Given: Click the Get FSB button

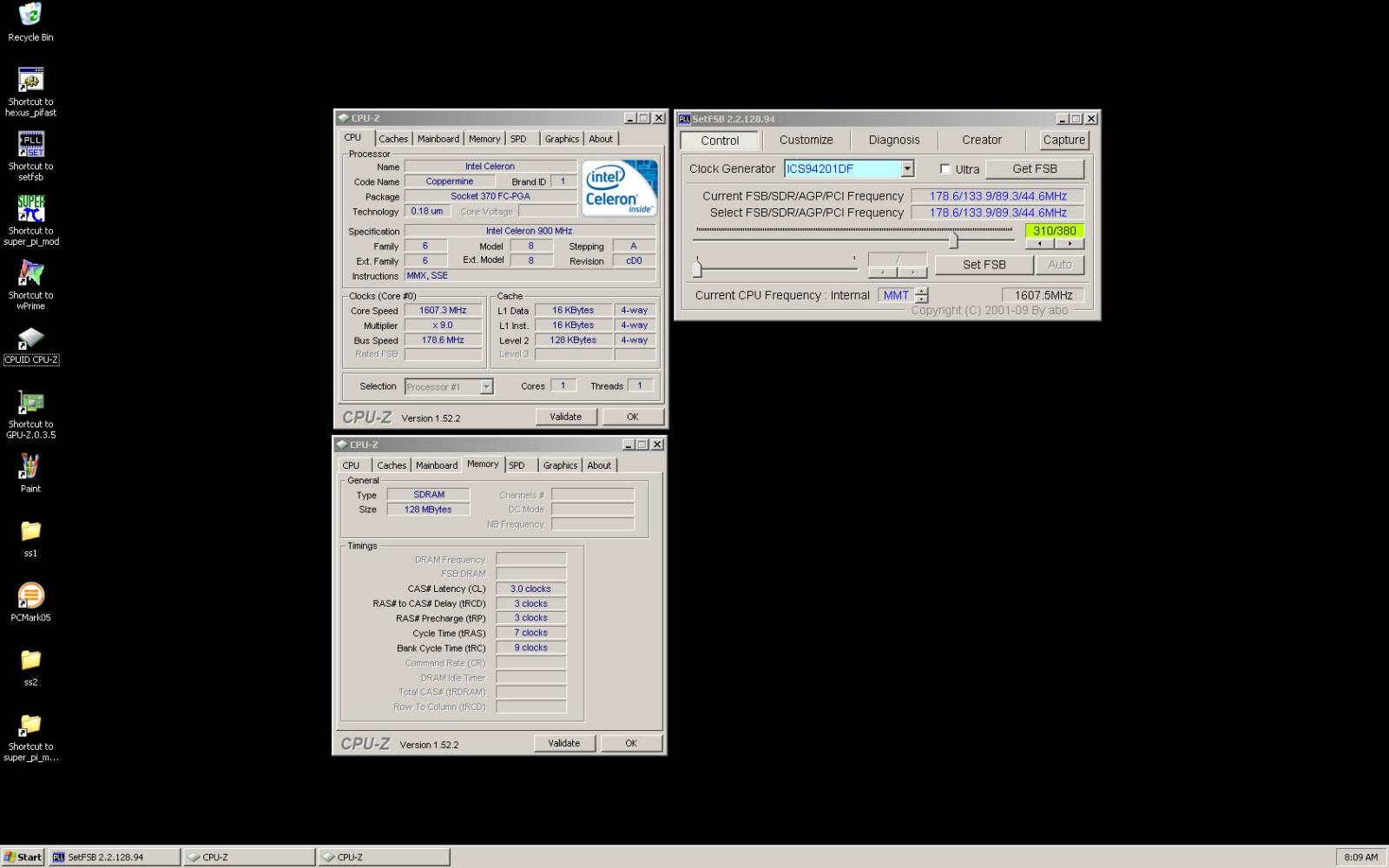Looking at the screenshot, I should [1035, 168].
